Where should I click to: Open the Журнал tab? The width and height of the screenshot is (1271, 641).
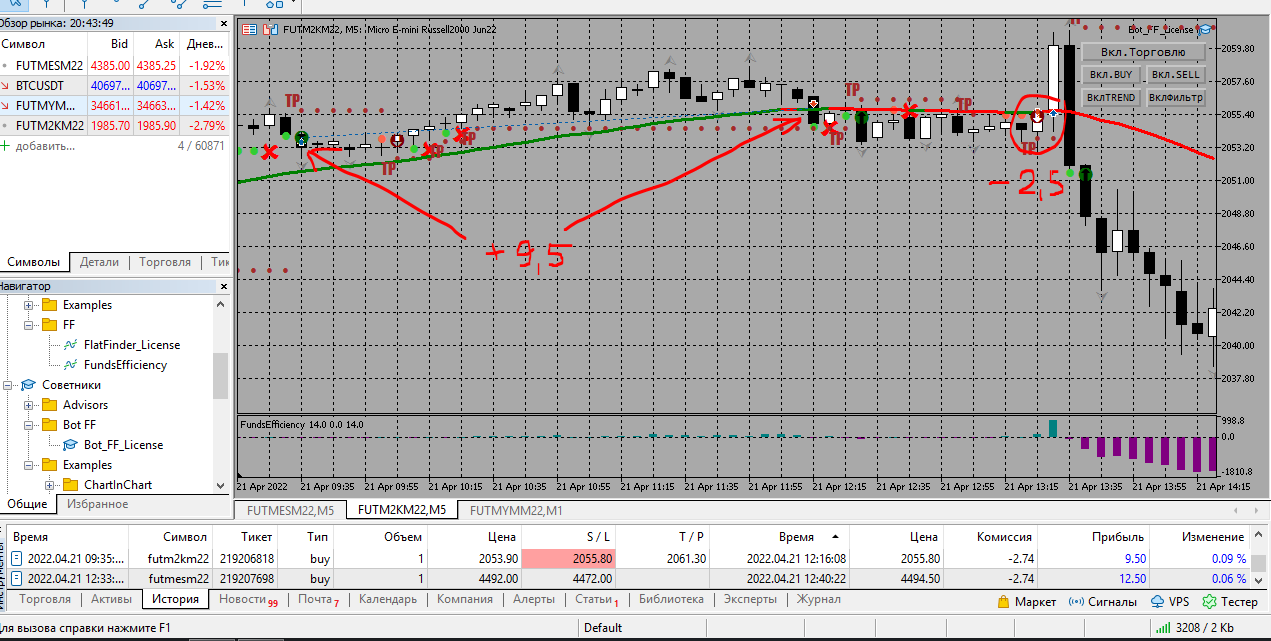pyautogui.click(x=819, y=600)
